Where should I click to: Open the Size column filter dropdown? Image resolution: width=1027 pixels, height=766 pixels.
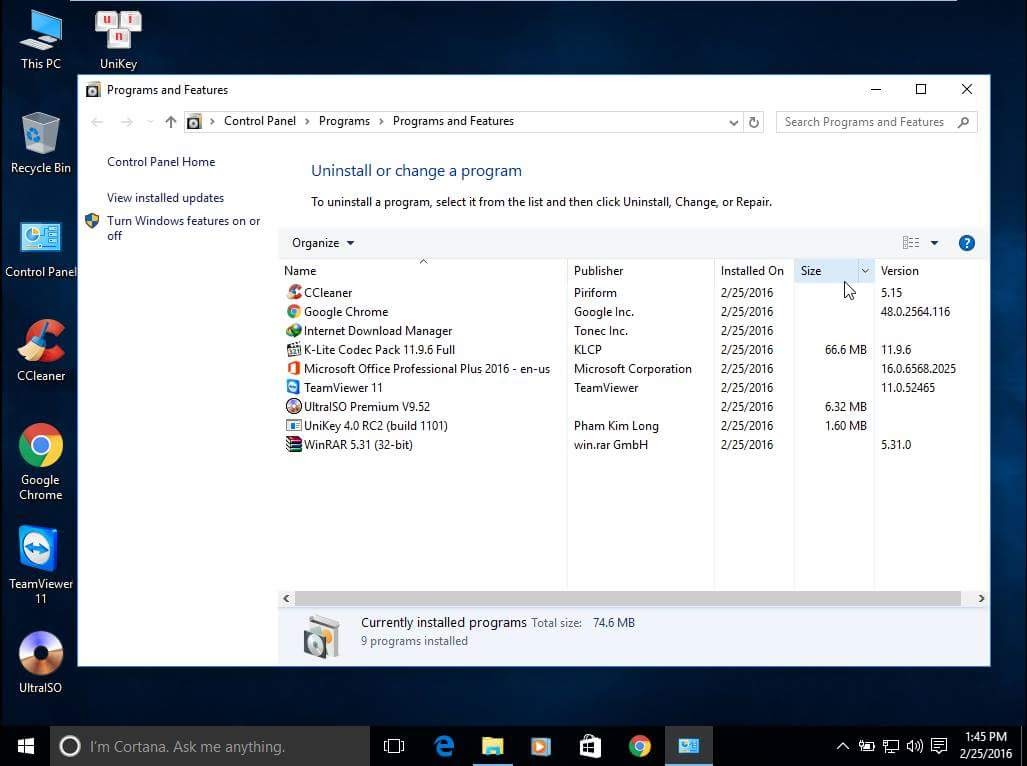click(x=865, y=270)
